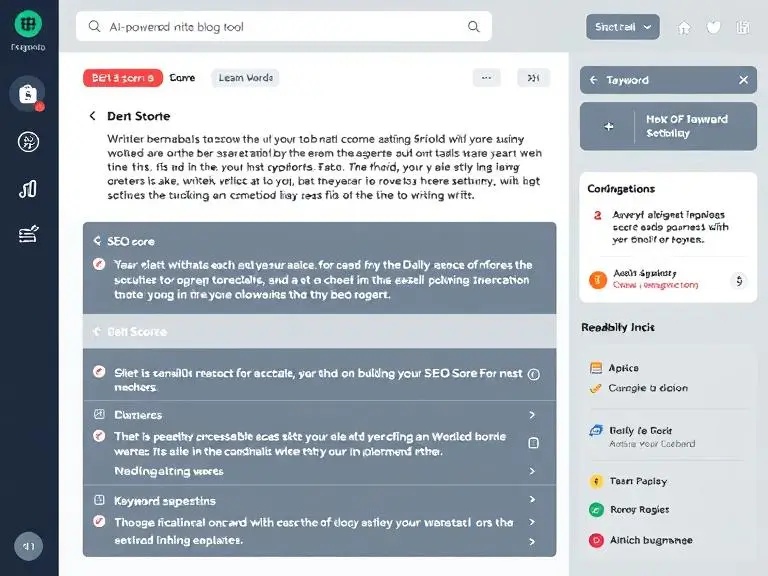Toggle the check icon beside 'Thet is' row

(99, 435)
